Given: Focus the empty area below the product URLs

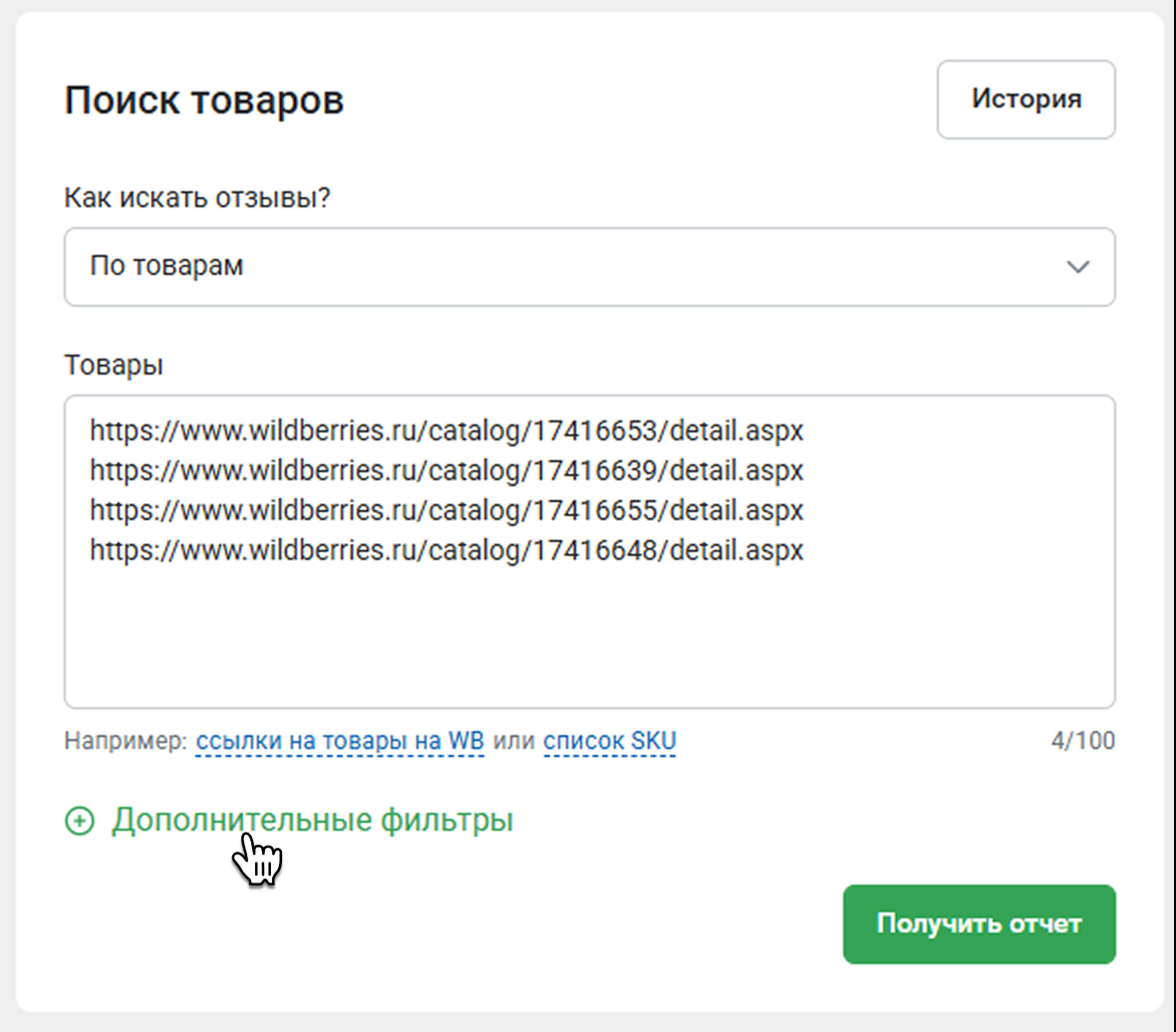Looking at the screenshot, I should coord(588,638).
